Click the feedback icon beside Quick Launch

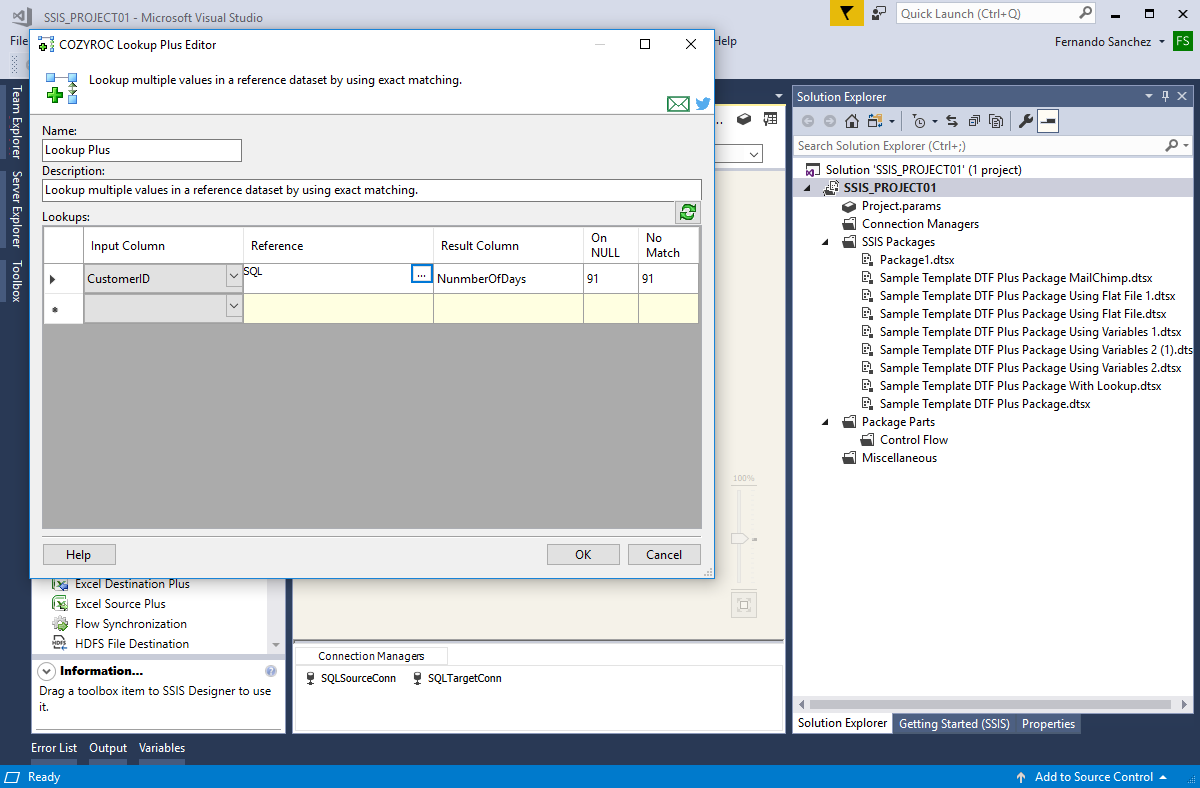(879, 13)
